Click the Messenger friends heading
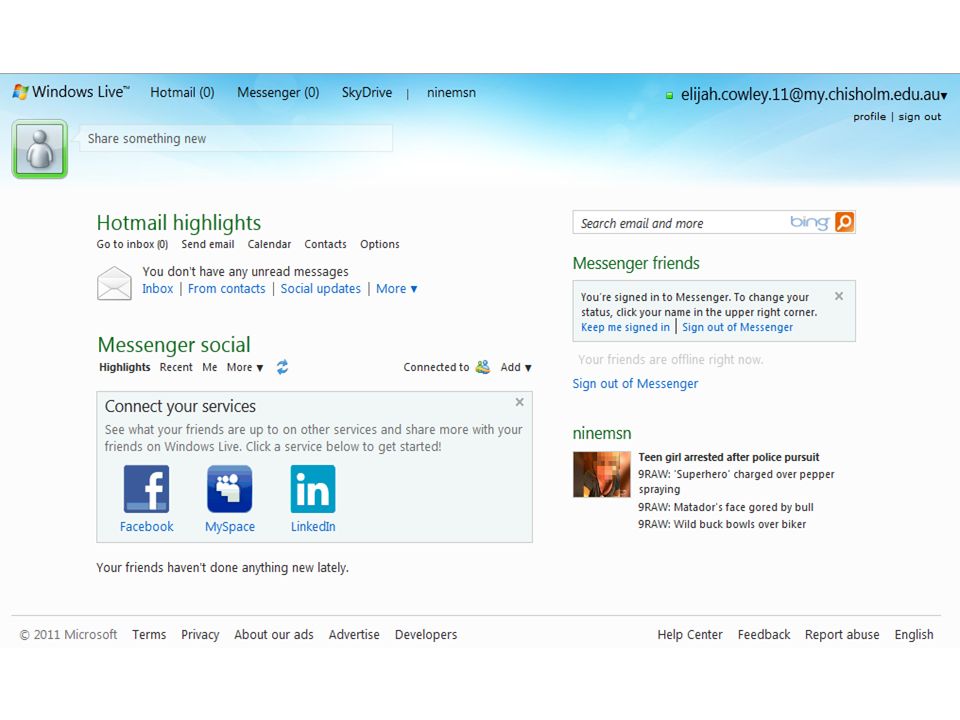960x720 pixels. pyautogui.click(x=636, y=263)
